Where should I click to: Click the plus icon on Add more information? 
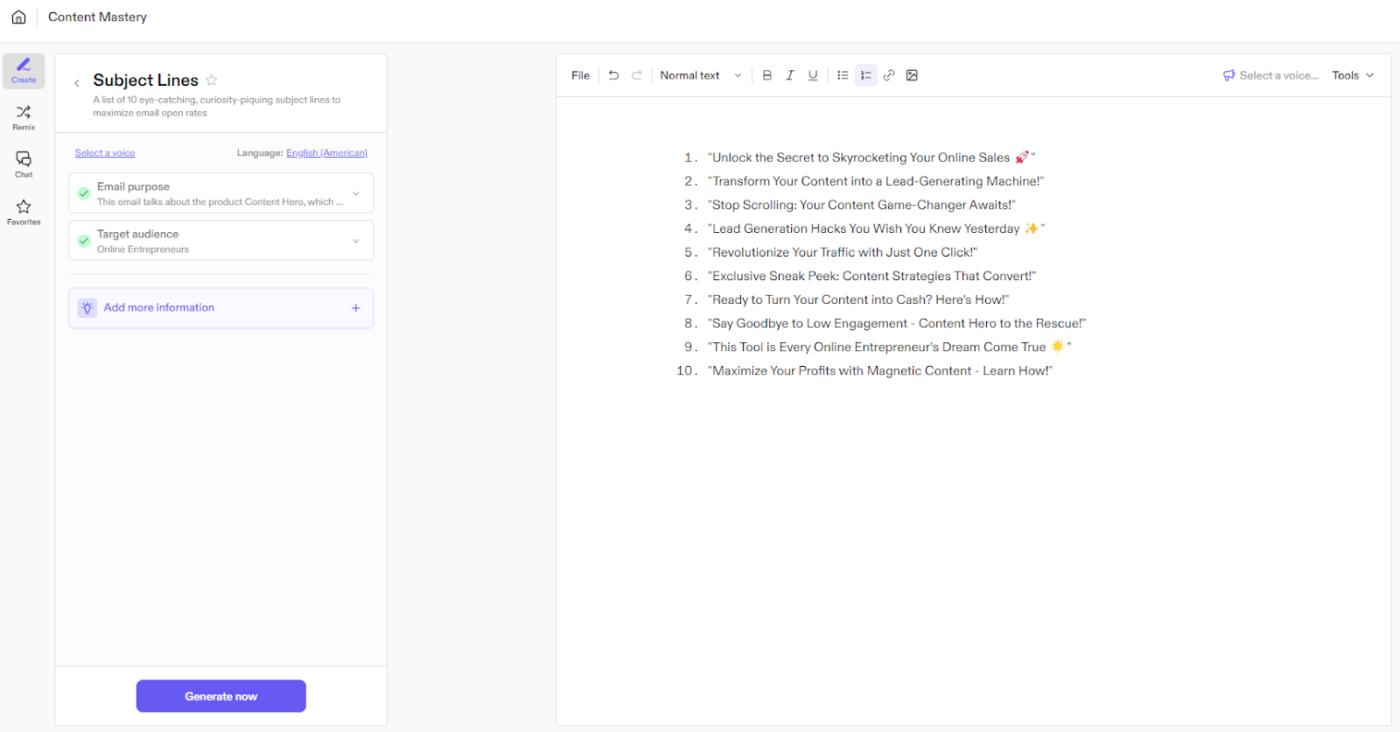pyautogui.click(x=355, y=308)
